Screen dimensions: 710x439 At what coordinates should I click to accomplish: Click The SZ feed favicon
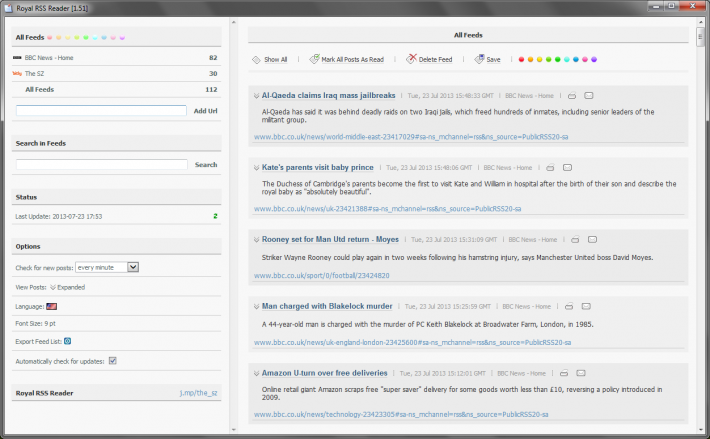17,73
